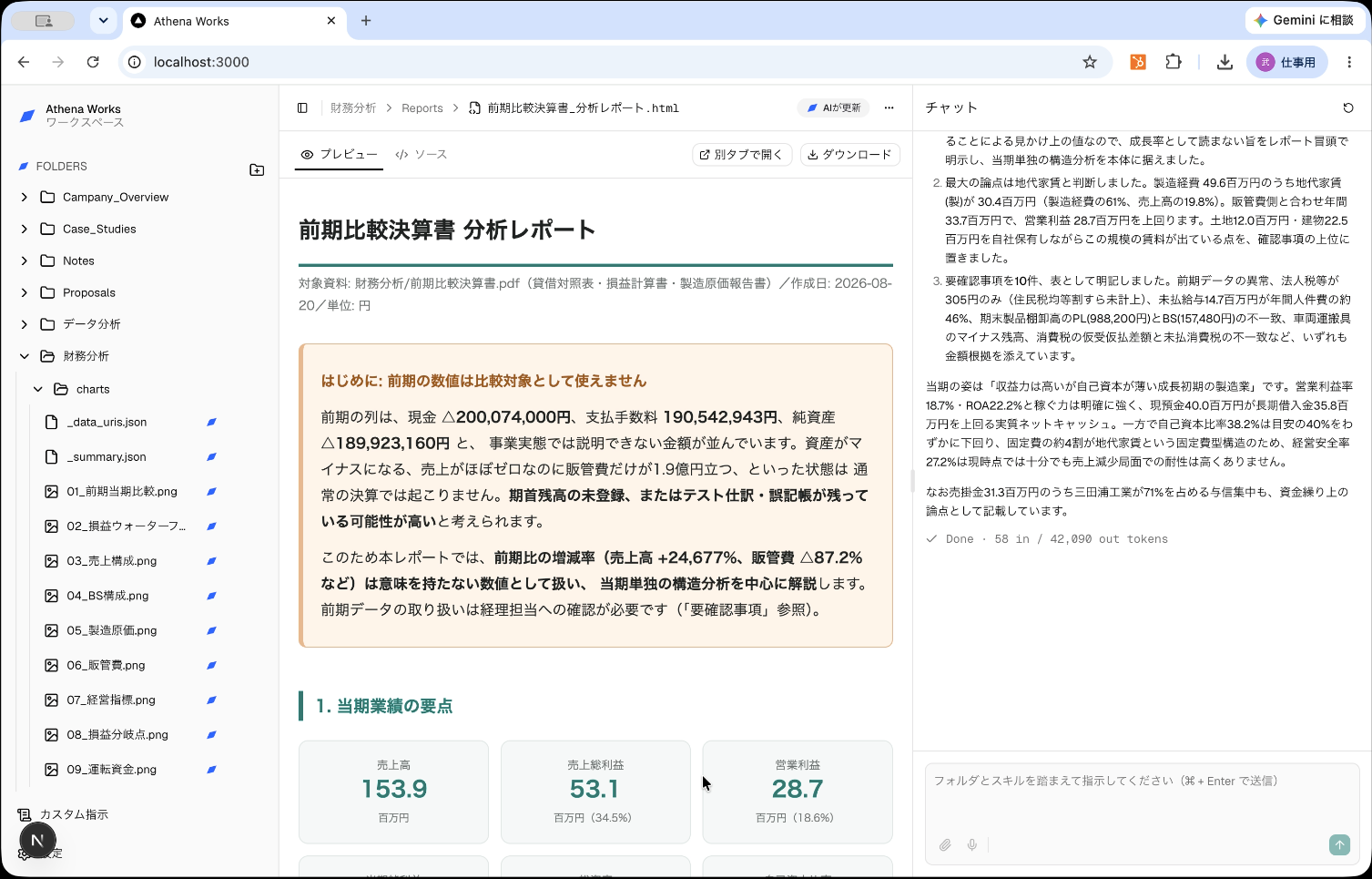This screenshot has width=1372, height=879.
Task: Reload the page
Action: (93, 62)
